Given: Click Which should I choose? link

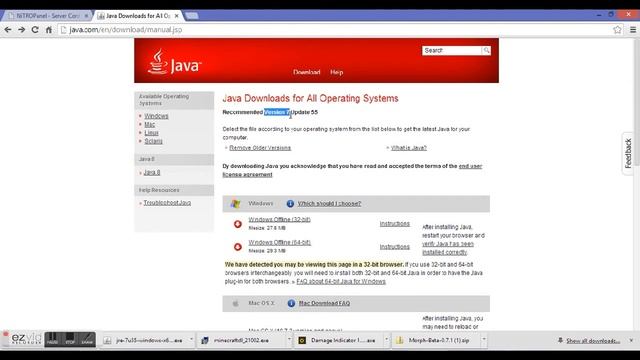Looking at the screenshot, I should (329, 204).
